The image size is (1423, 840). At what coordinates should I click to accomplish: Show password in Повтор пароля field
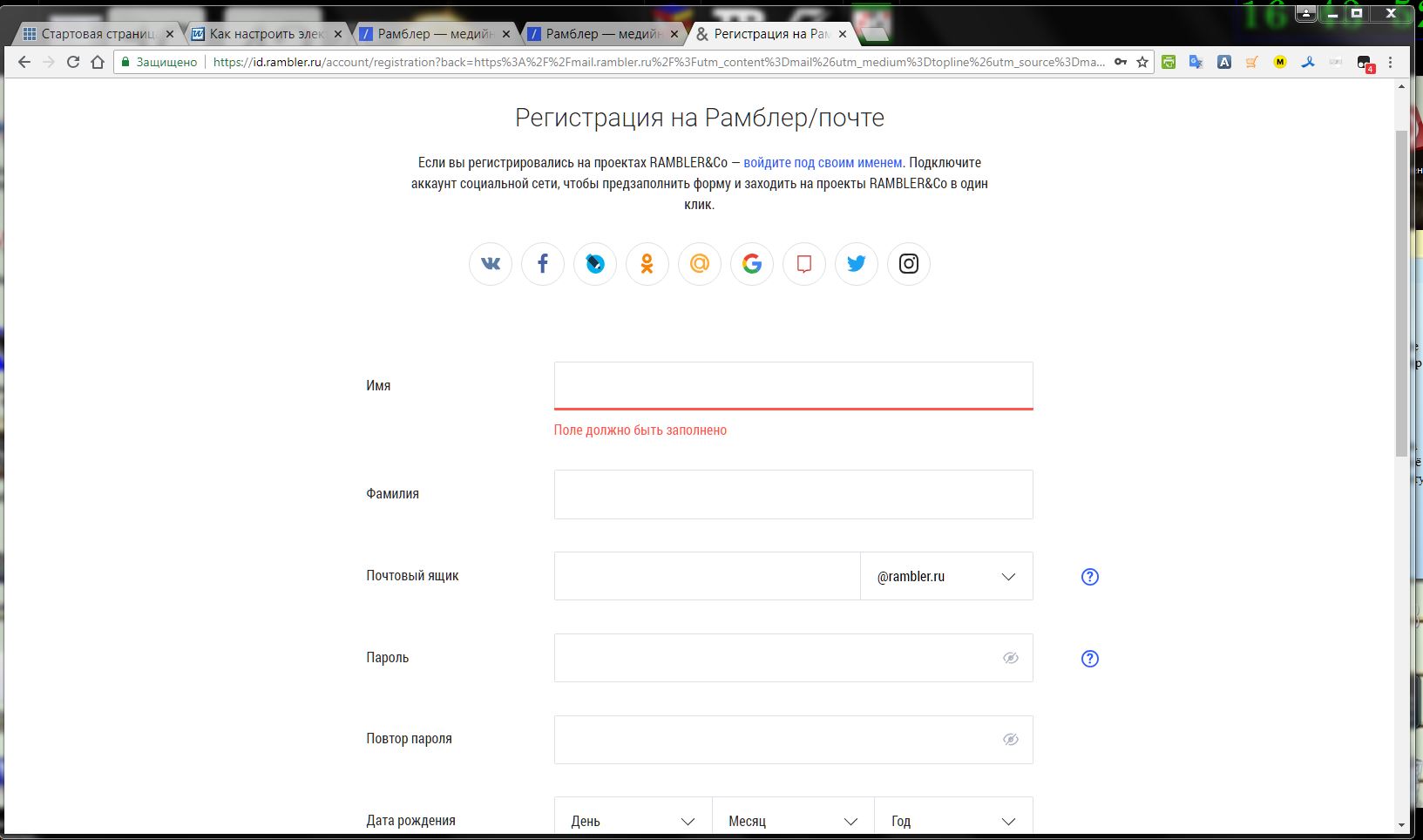[x=1011, y=740]
